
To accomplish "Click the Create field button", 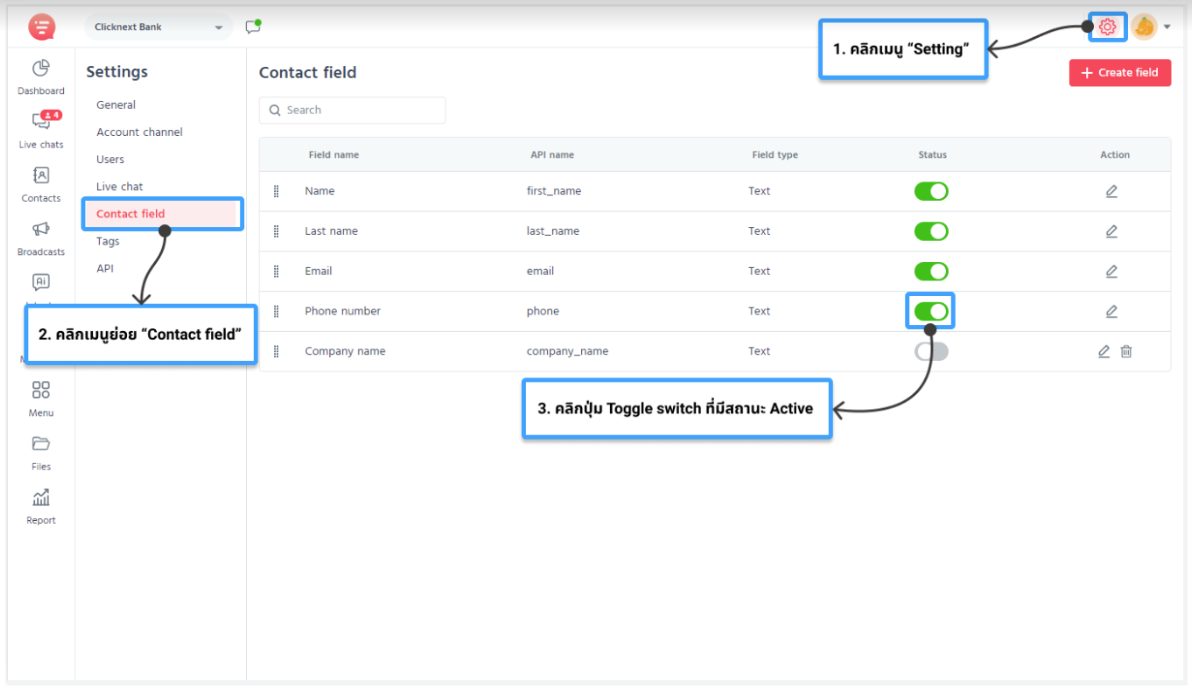I will coord(1120,73).
